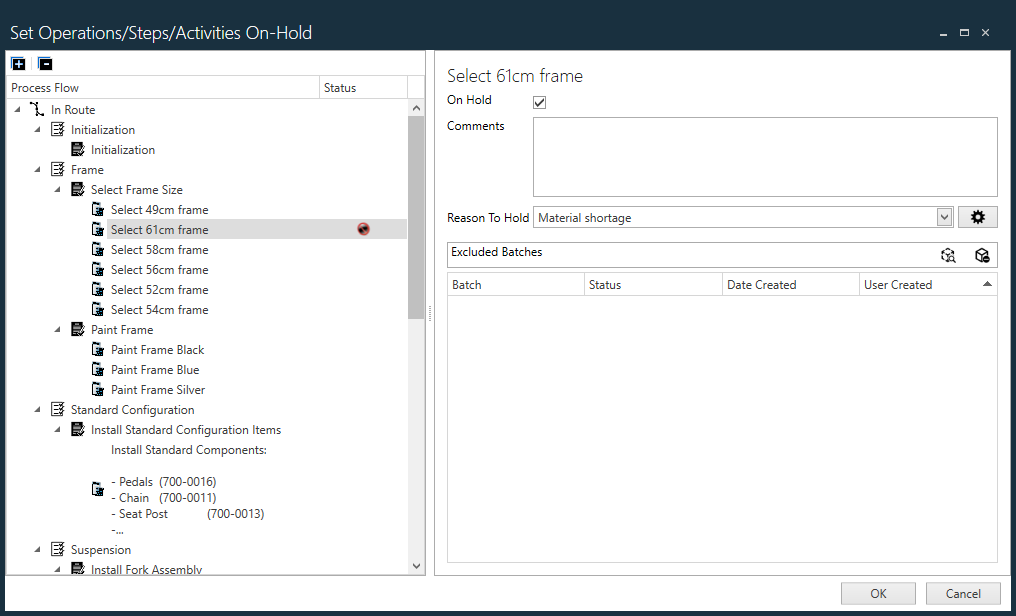1016x616 pixels.
Task: Cancel the on-hold dialog
Action: click(962, 593)
